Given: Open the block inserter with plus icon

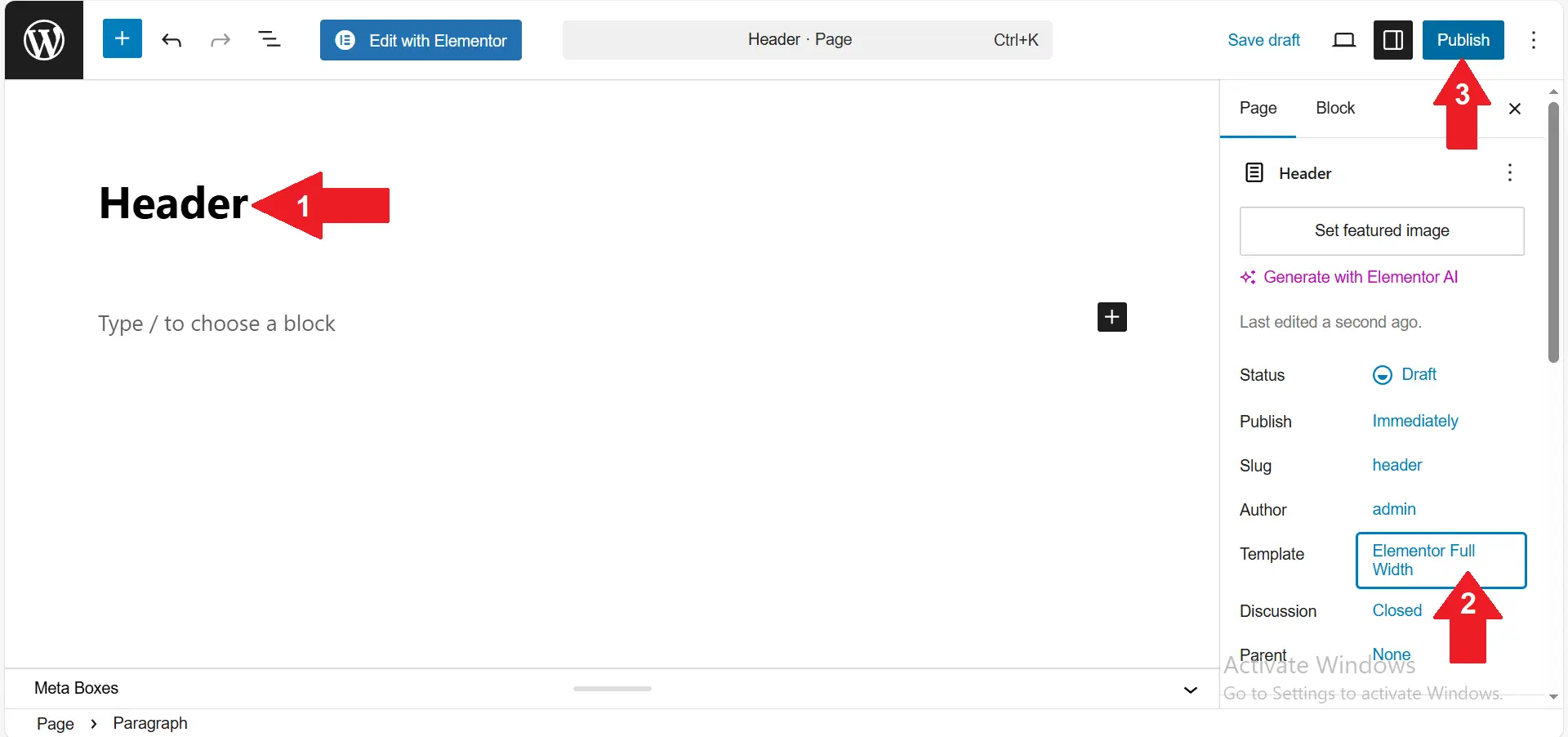Looking at the screenshot, I should 122,38.
